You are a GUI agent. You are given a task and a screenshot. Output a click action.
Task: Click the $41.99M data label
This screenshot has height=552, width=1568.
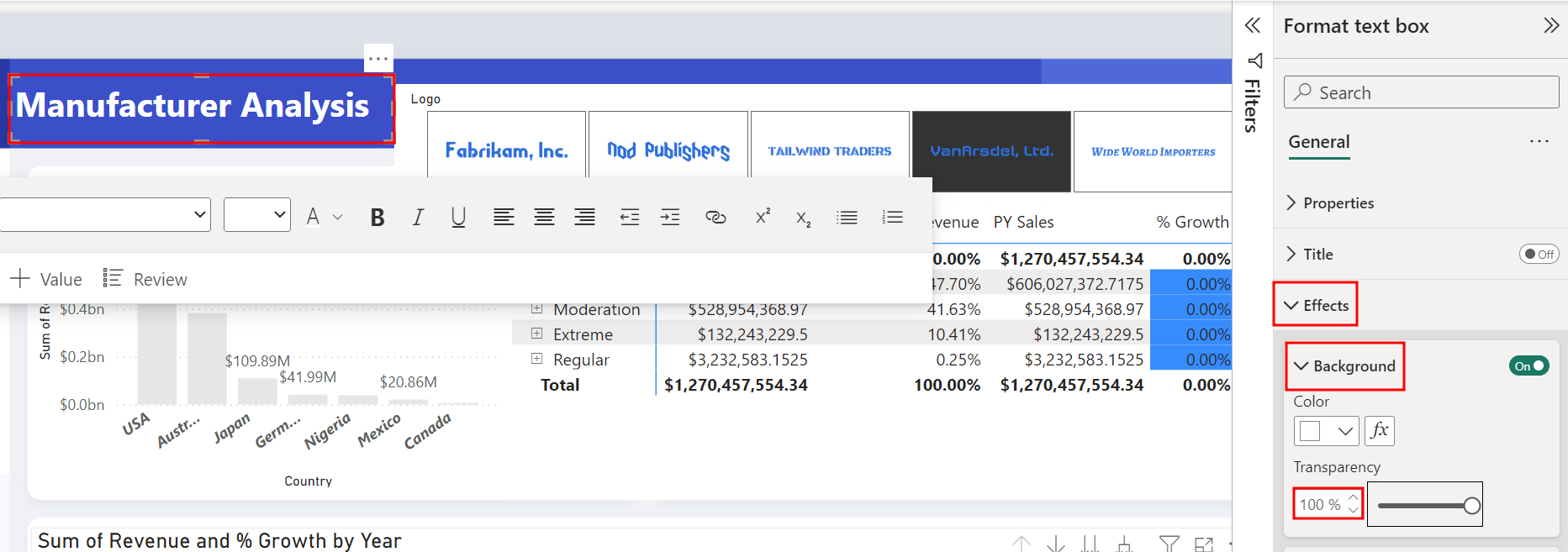[x=308, y=377]
